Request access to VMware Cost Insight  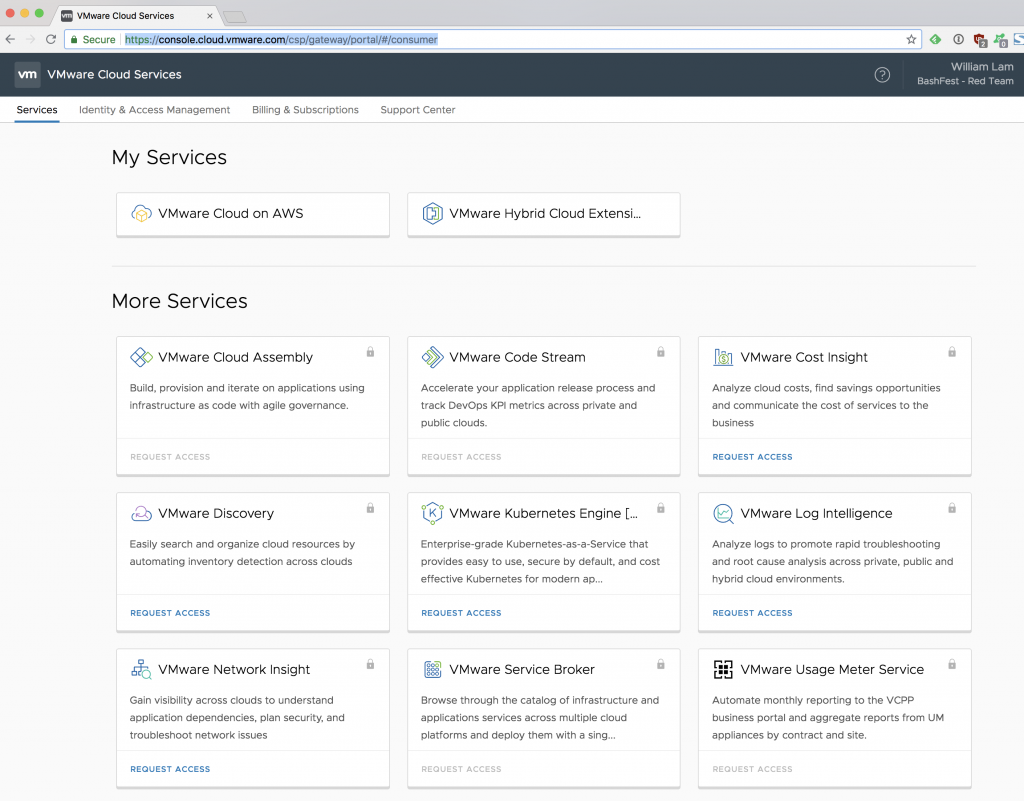[x=752, y=456]
